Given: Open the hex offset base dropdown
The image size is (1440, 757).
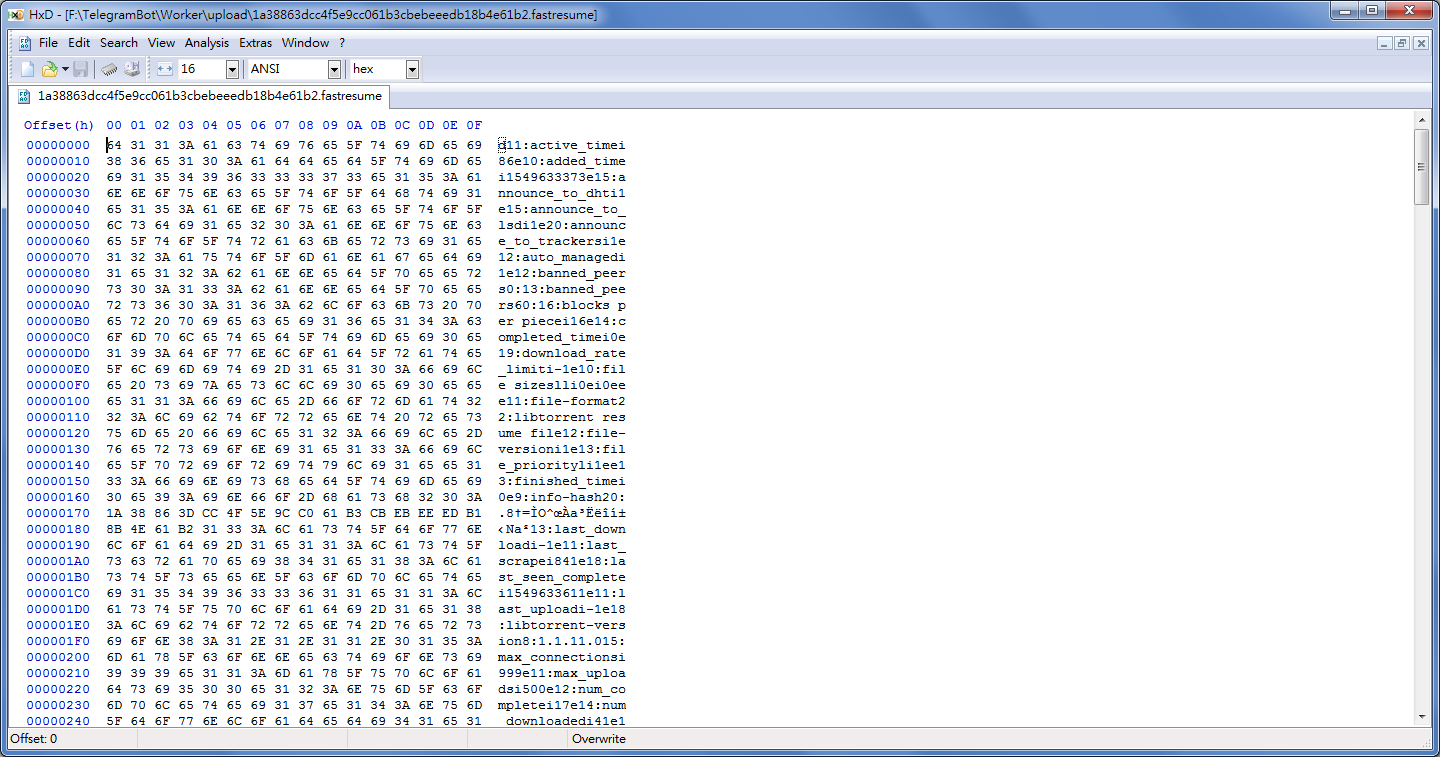Looking at the screenshot, I should pos(413,69).
